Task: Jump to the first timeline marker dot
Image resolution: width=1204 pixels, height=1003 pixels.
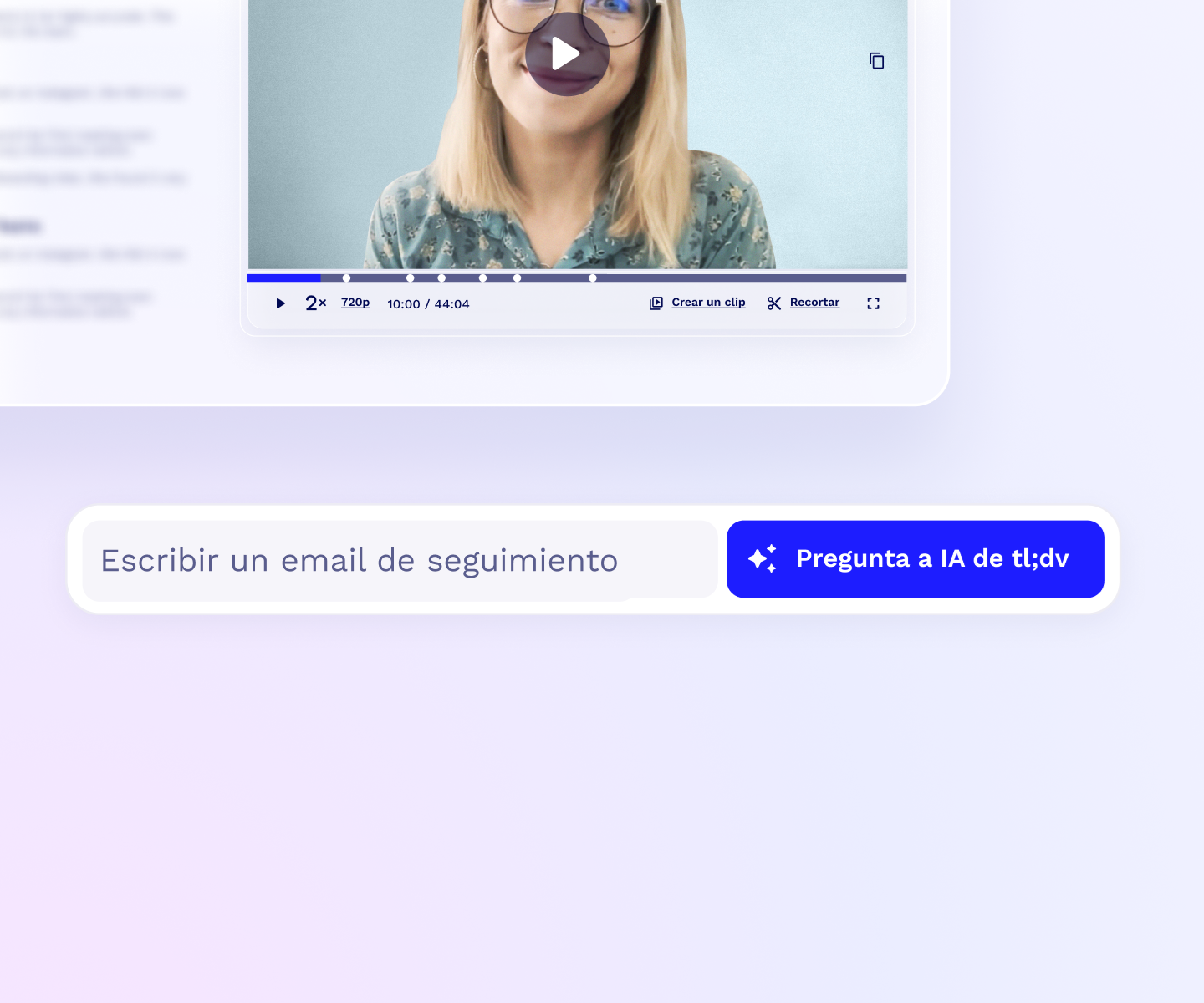Action: click(346, 278)
